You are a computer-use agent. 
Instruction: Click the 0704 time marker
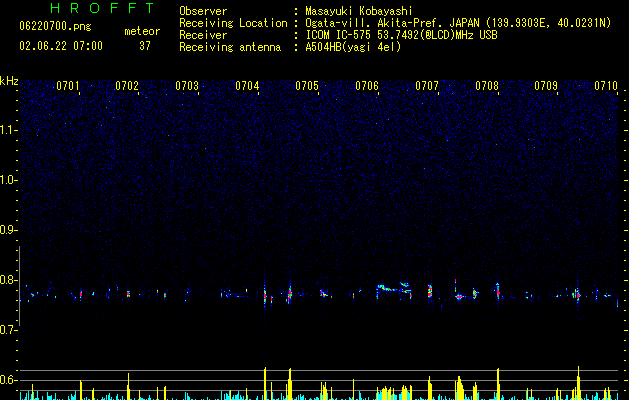(x=247, y=86)
